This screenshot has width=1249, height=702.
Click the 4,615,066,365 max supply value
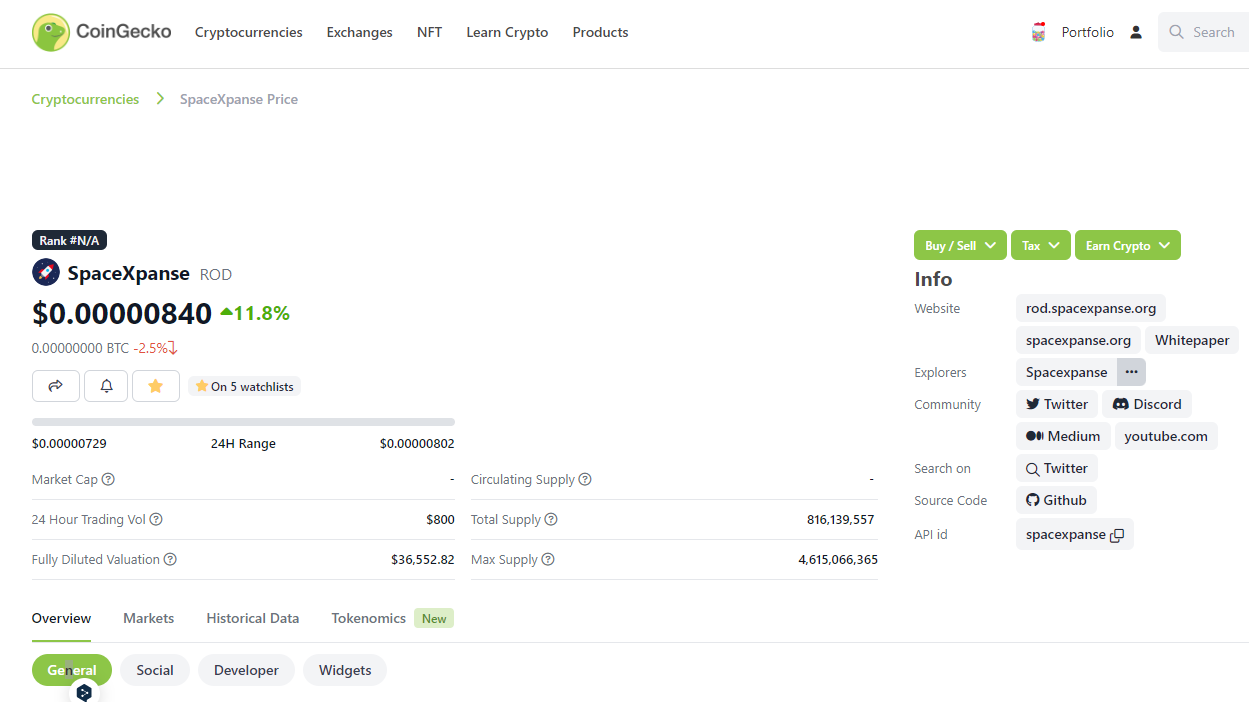838,559
